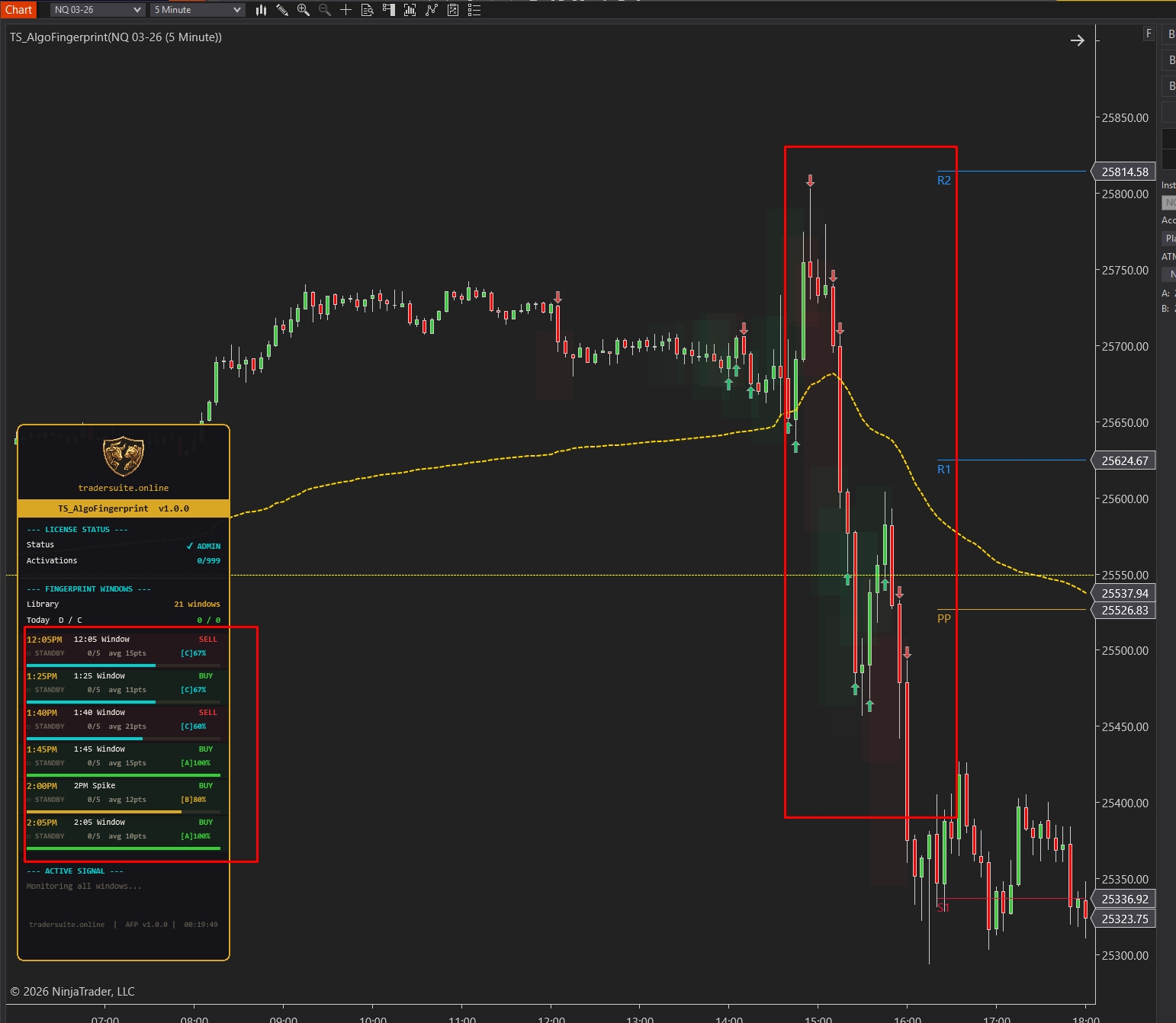The width and height of the screenshot is (1176, 1023).
Task: Select the Chart tab
Action: 18,10
